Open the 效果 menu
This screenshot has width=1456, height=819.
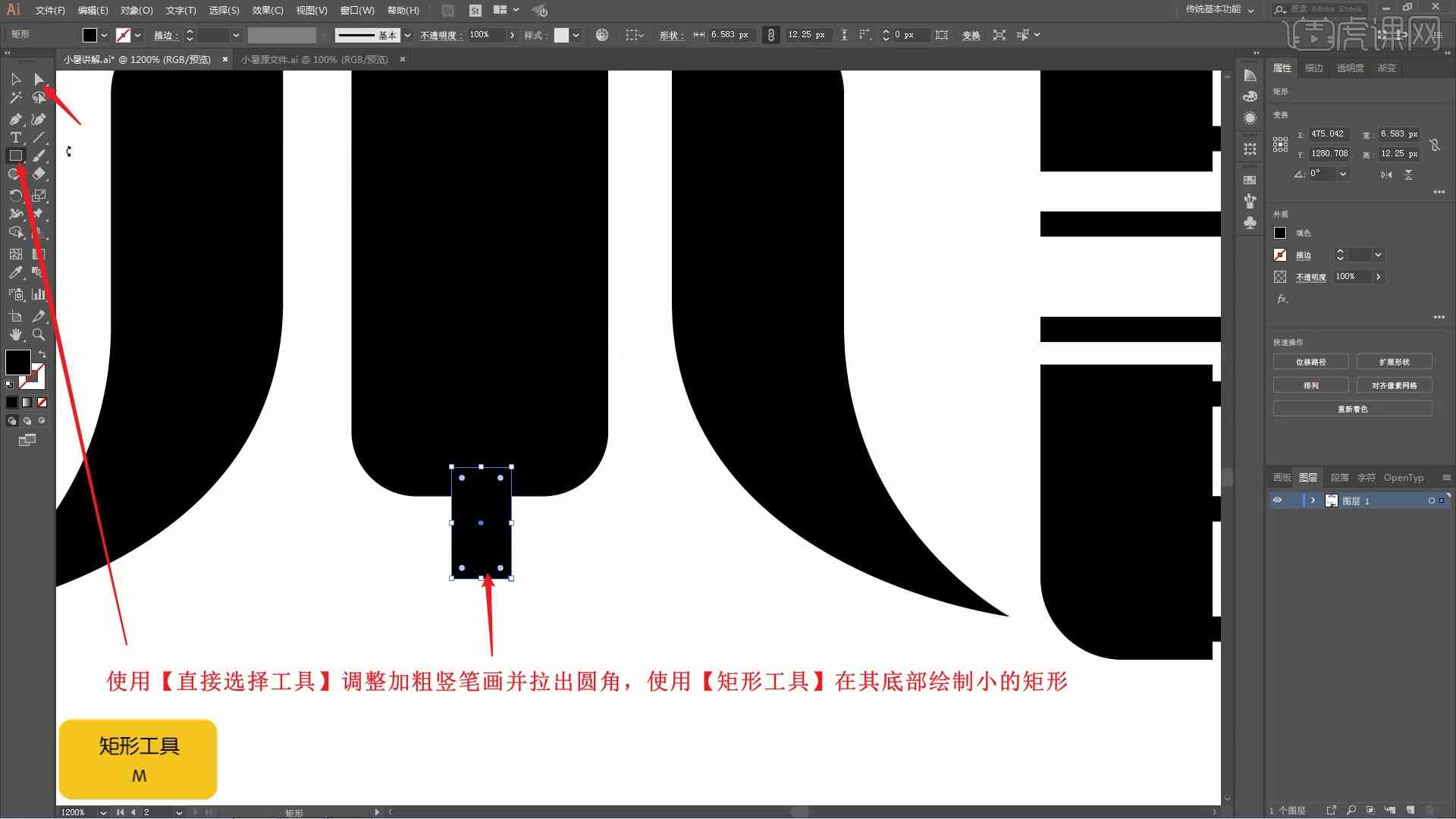point(263,10)
